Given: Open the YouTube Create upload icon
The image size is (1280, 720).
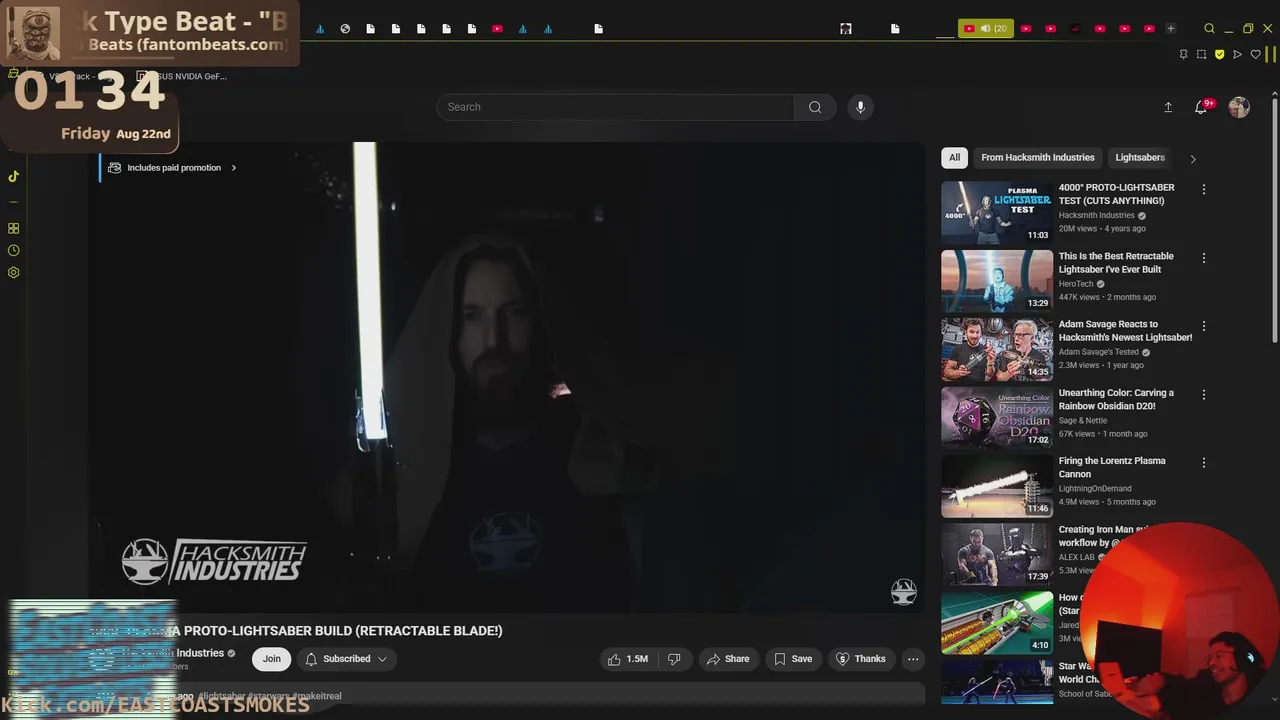Looking at the screenshot, I should click(1168, 107).
